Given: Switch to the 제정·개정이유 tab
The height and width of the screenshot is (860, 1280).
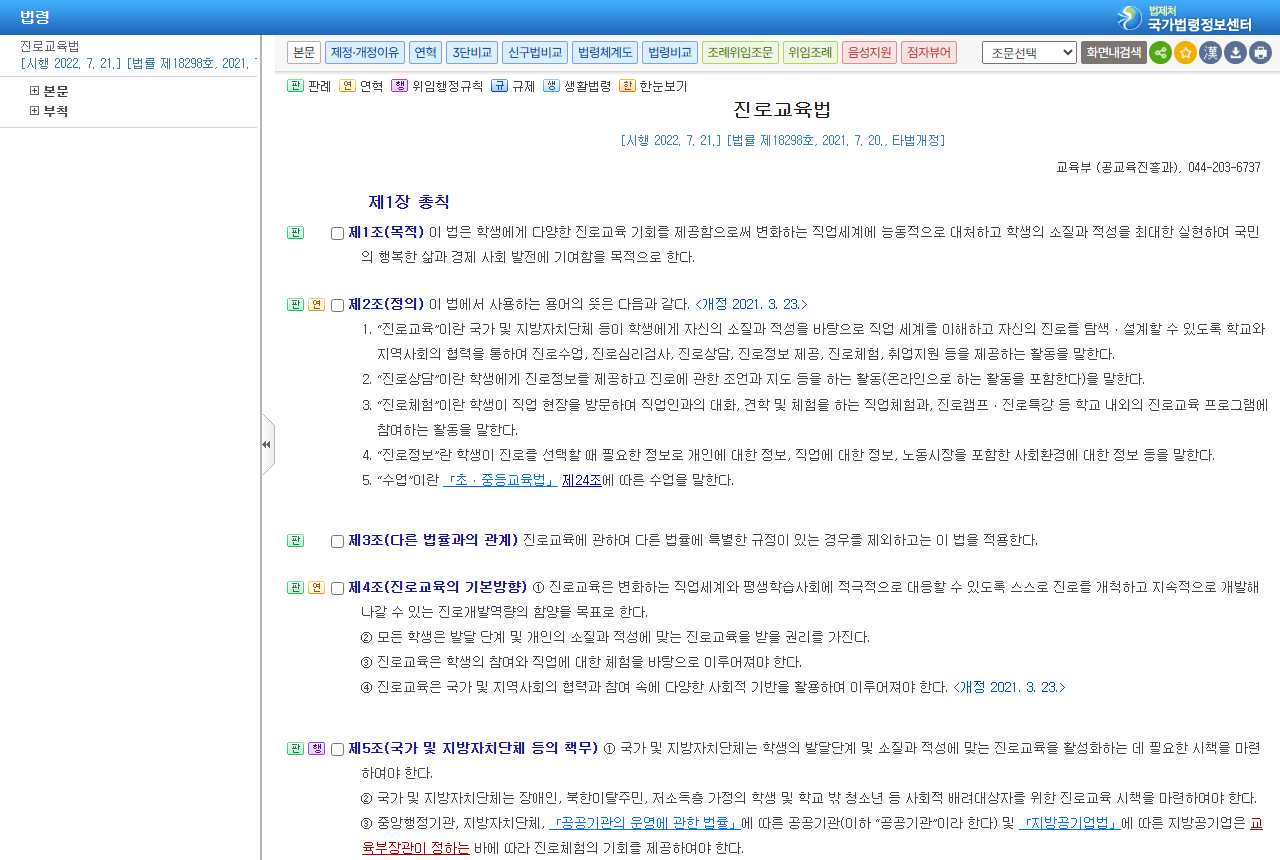Looking at the screenshot, I should pyautogui.click(x=364, y=53).
